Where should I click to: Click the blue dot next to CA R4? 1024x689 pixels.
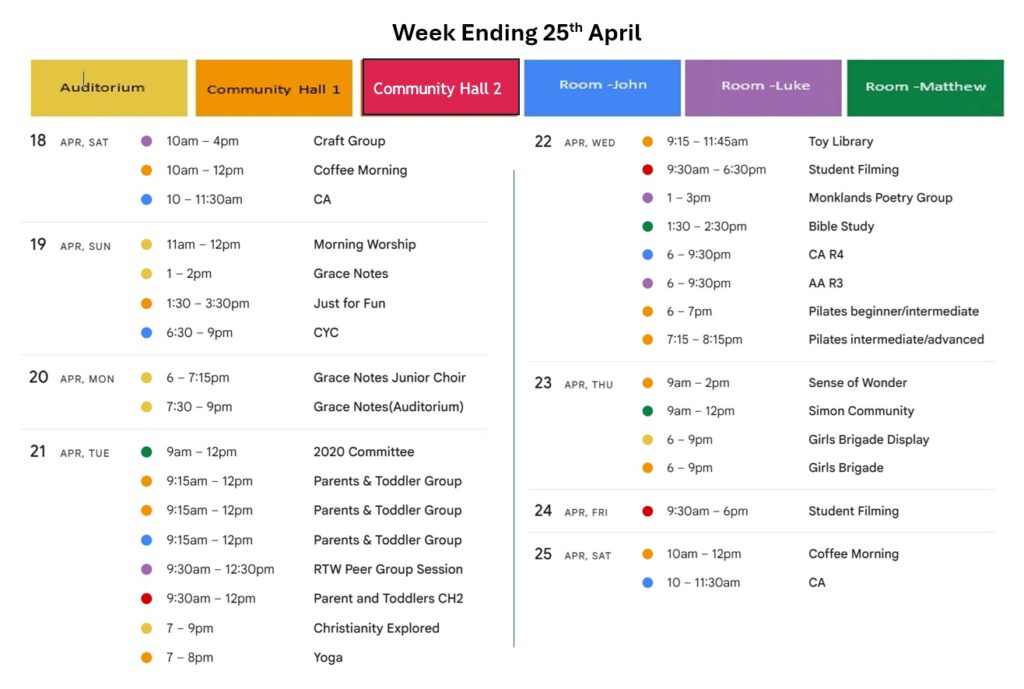648,255
